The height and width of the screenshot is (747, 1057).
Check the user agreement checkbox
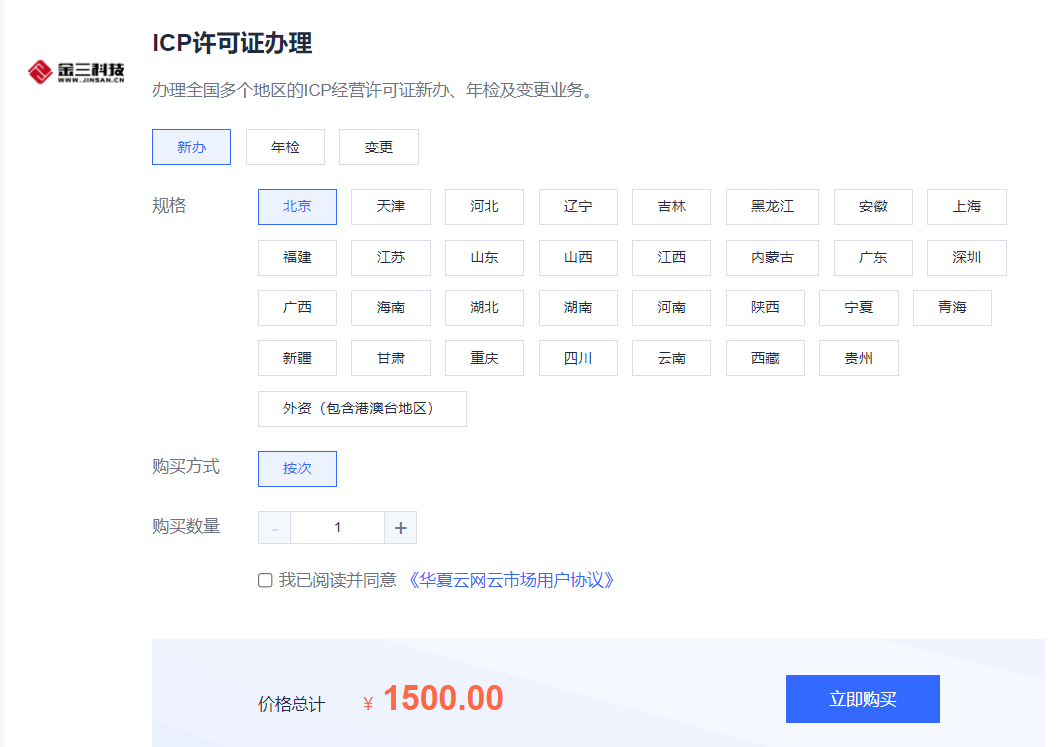point(265,580)
